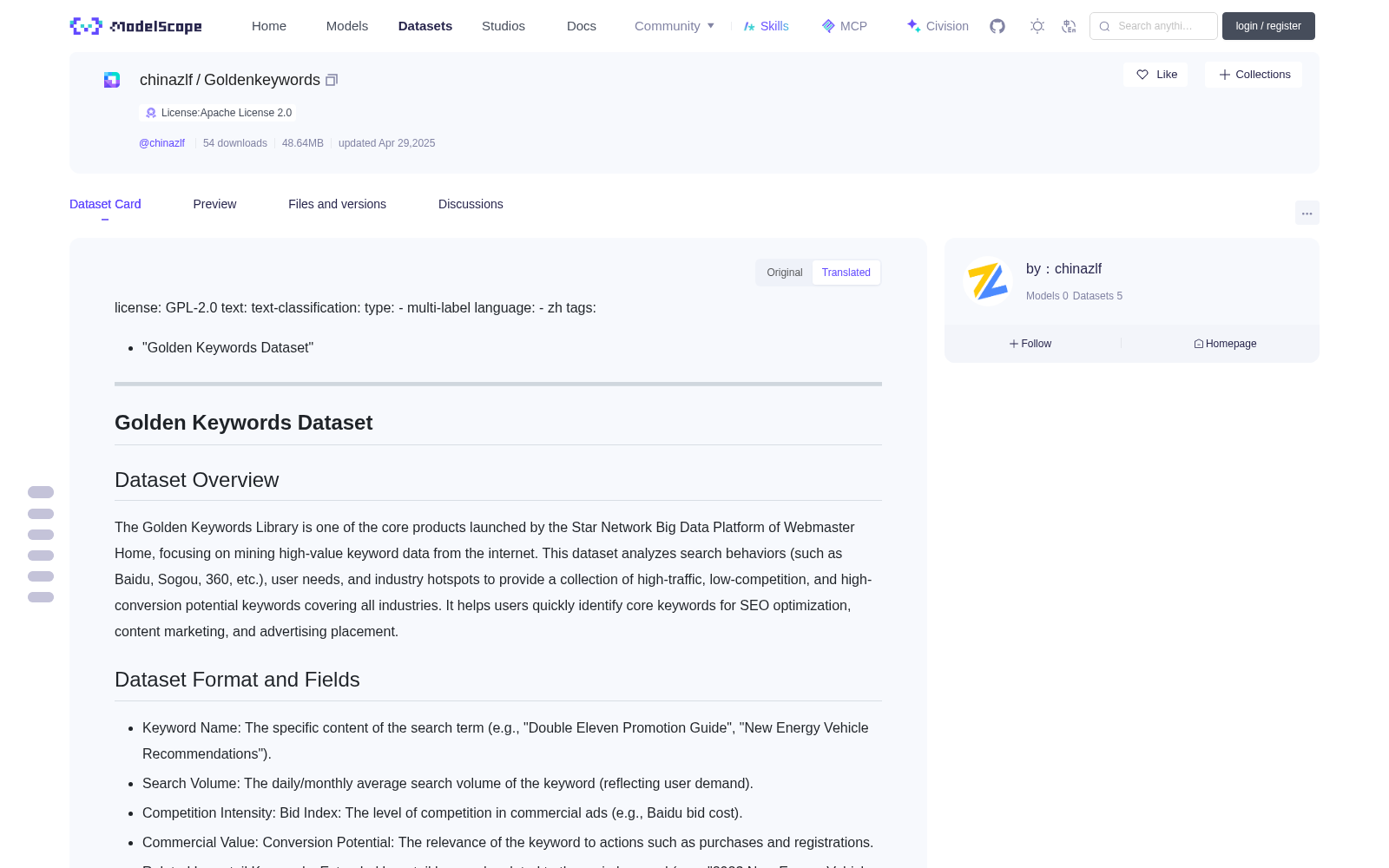The width and height of the screenshot is (1389, 868).
Task: Open the Docs section
Action: [x=582, y=26]
